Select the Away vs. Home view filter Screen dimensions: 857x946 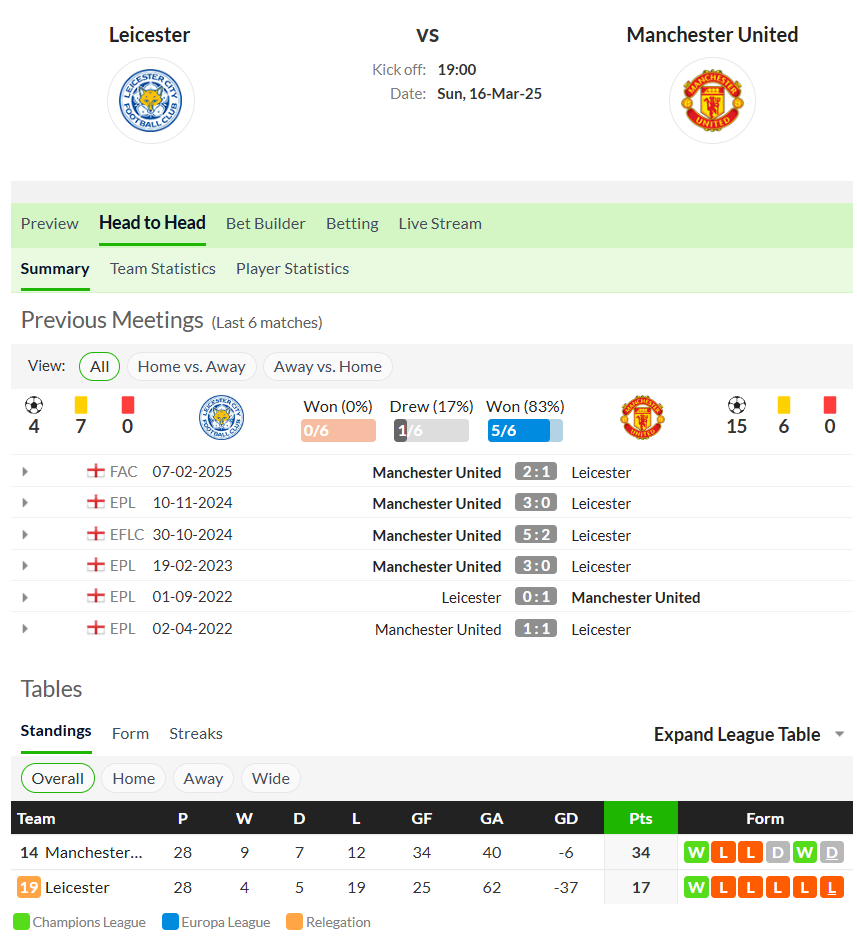click(x=328, y=367)
